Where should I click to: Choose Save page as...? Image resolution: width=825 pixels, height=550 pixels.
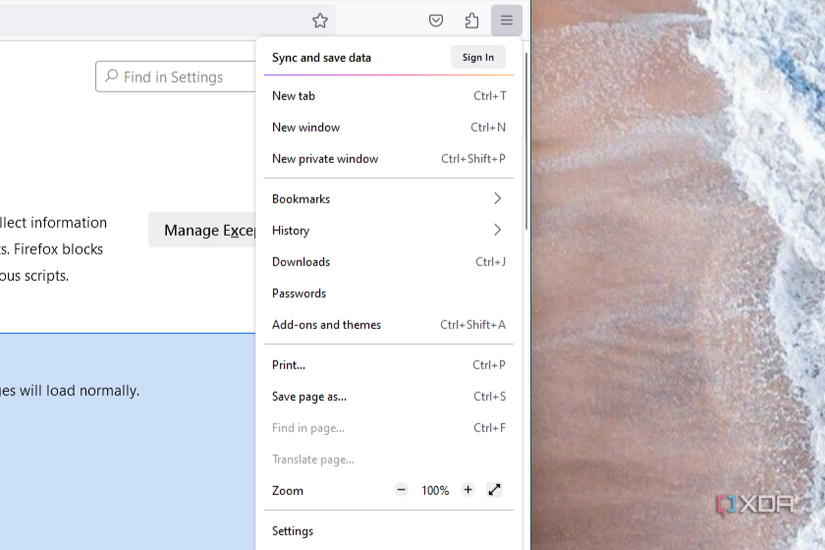389,396
